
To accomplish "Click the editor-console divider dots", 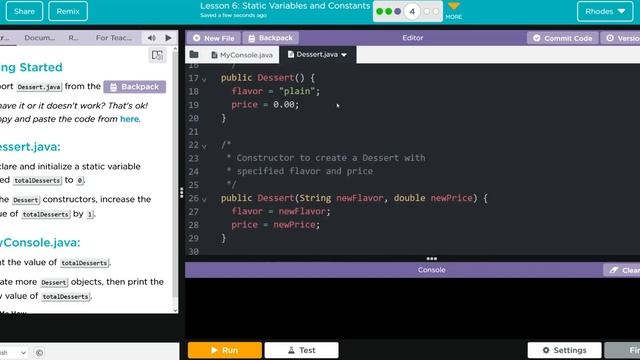I will point(431,258).
